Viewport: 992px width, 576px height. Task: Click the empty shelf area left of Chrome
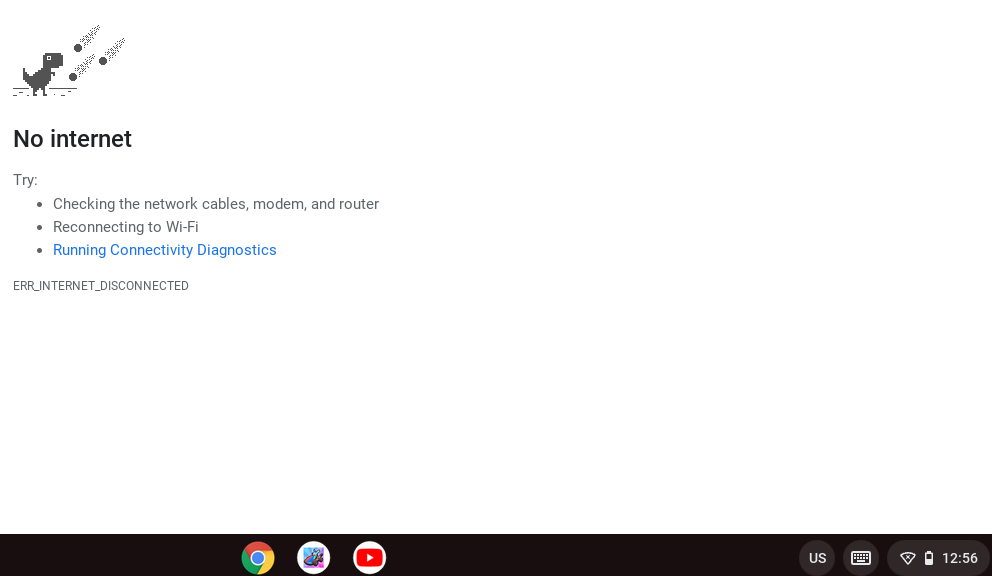[x=120, y=556]
